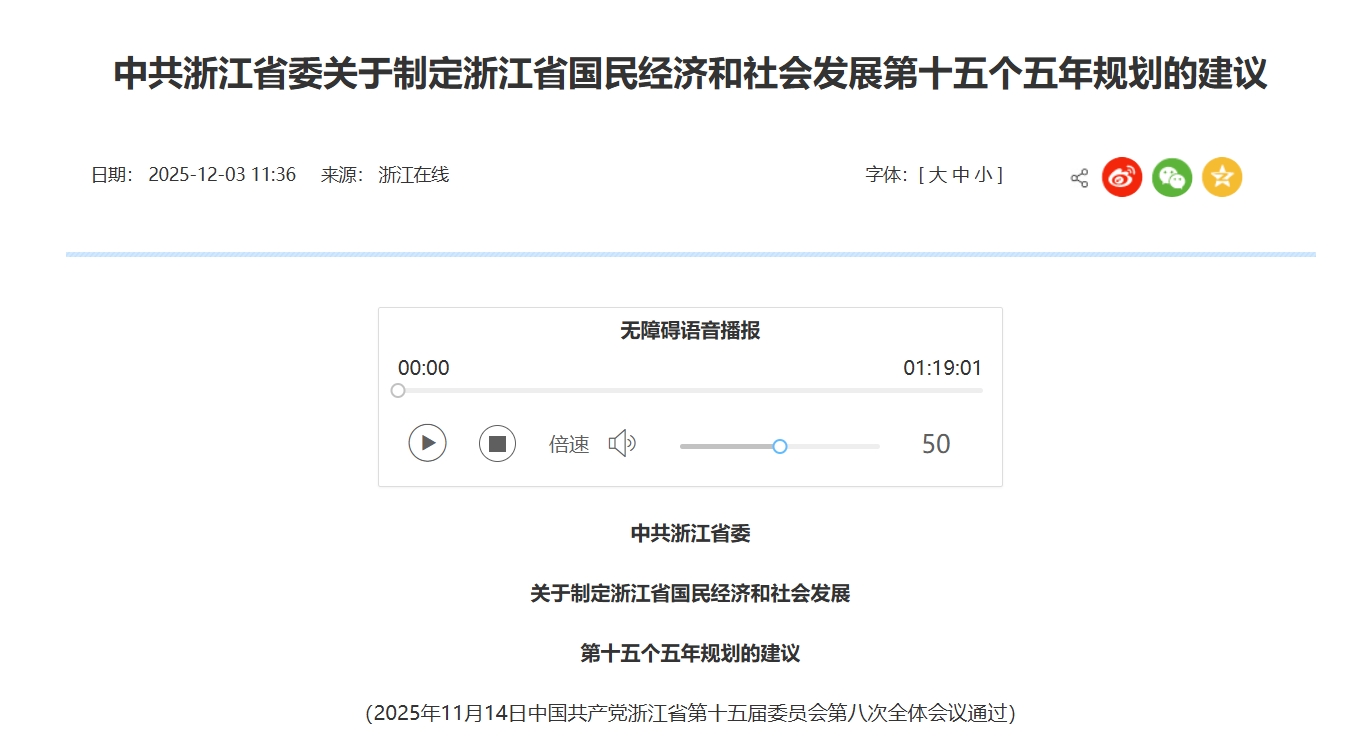Click the total duration 01:19:01 label
Image resolution: width=1349 pixels, height=751 pixels.
(x=942, y=368)
